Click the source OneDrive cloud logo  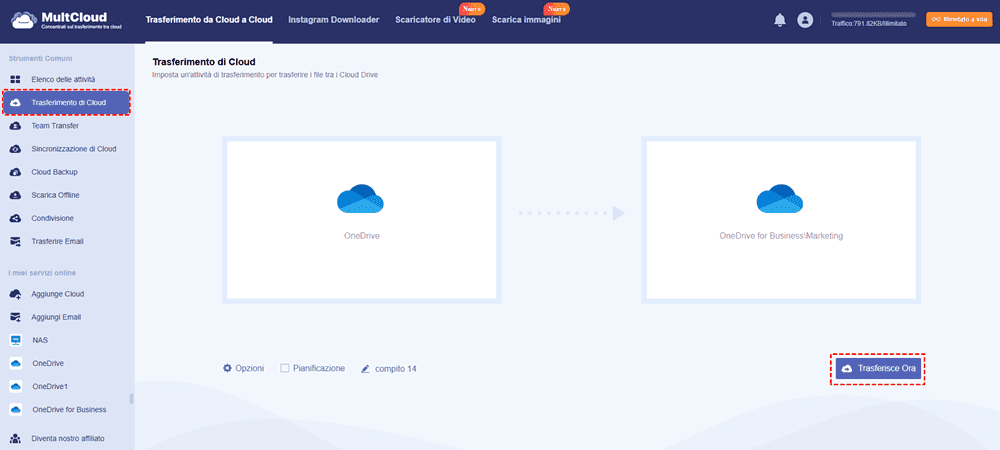click(x=360, y=198)
